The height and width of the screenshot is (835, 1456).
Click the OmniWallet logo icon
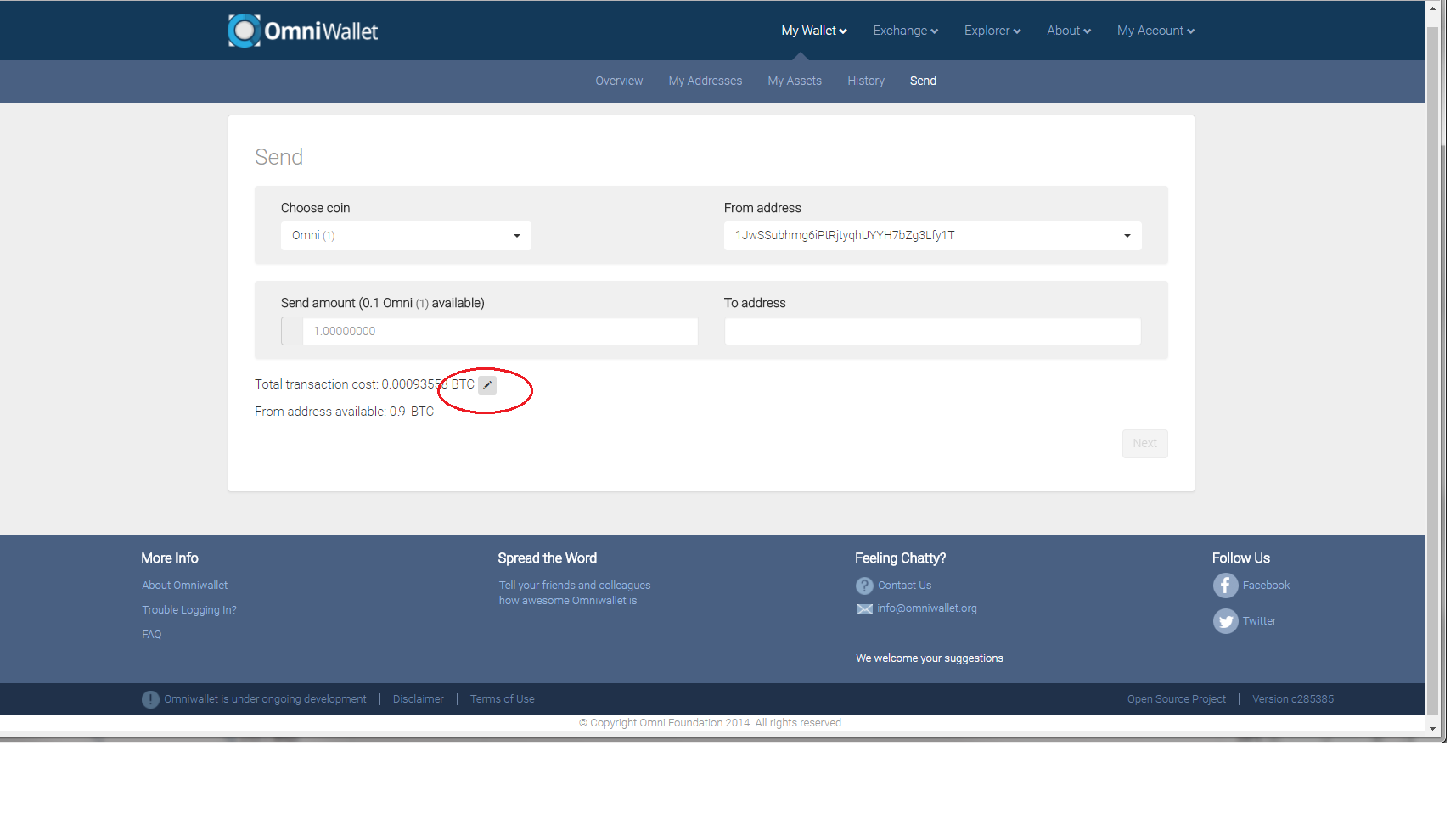click(x=244, y=31)
